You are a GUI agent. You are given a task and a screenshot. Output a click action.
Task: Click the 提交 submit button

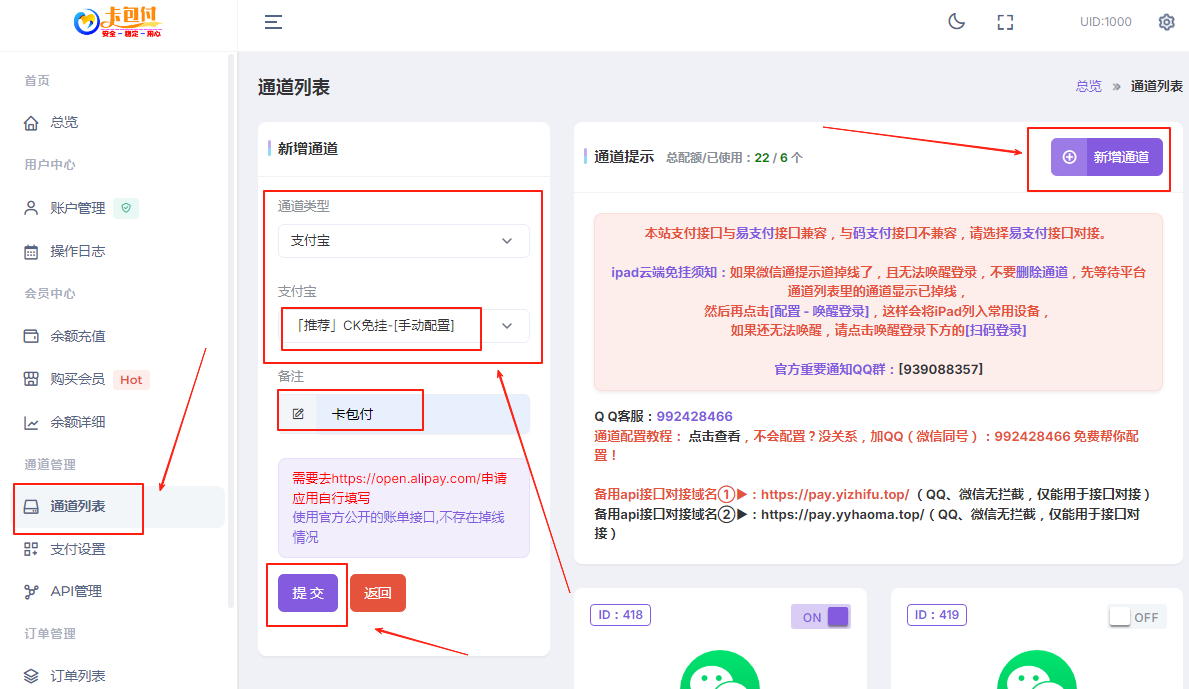[x=306, y=592]
